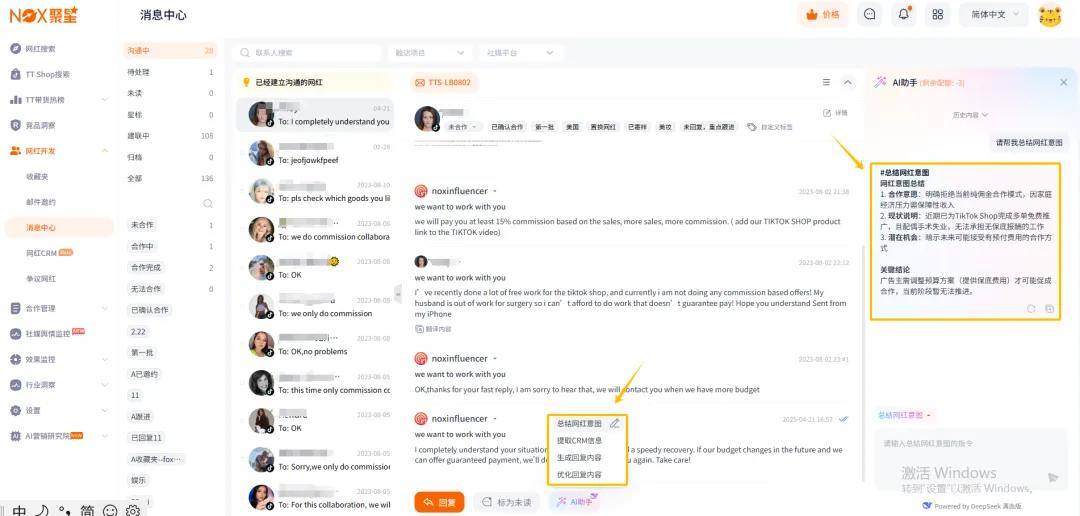
Task: Click the 标为未读 button
Action: click(507, 502)
